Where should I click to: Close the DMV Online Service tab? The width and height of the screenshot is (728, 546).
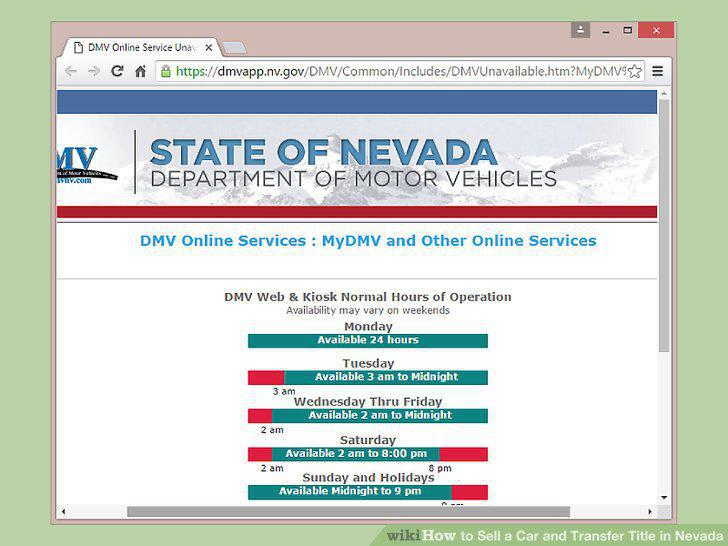pyautogui.click(x=209, y=47)
